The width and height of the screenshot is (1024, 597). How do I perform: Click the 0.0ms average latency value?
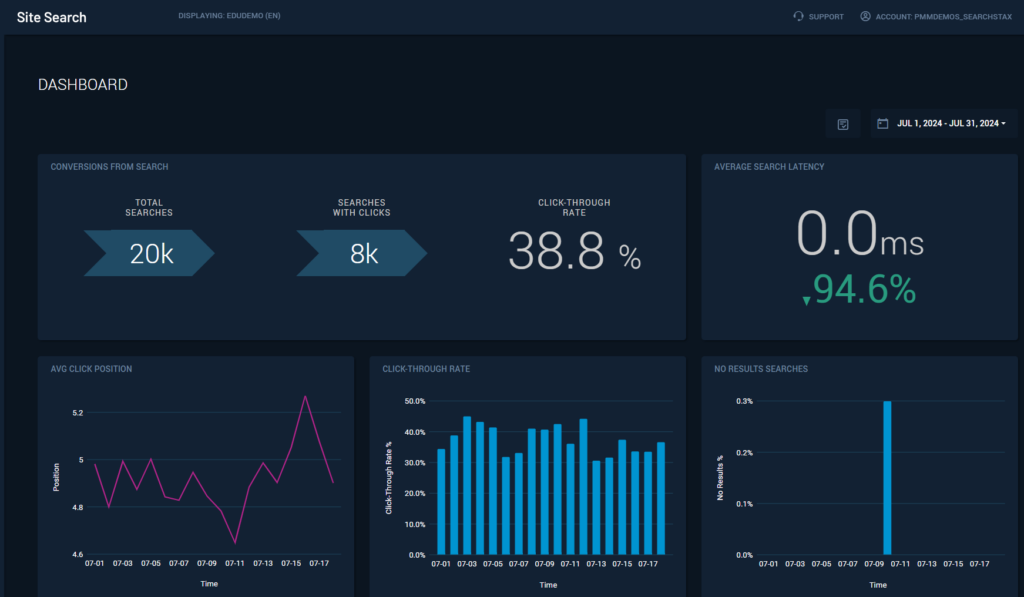[x=859, y=234]
